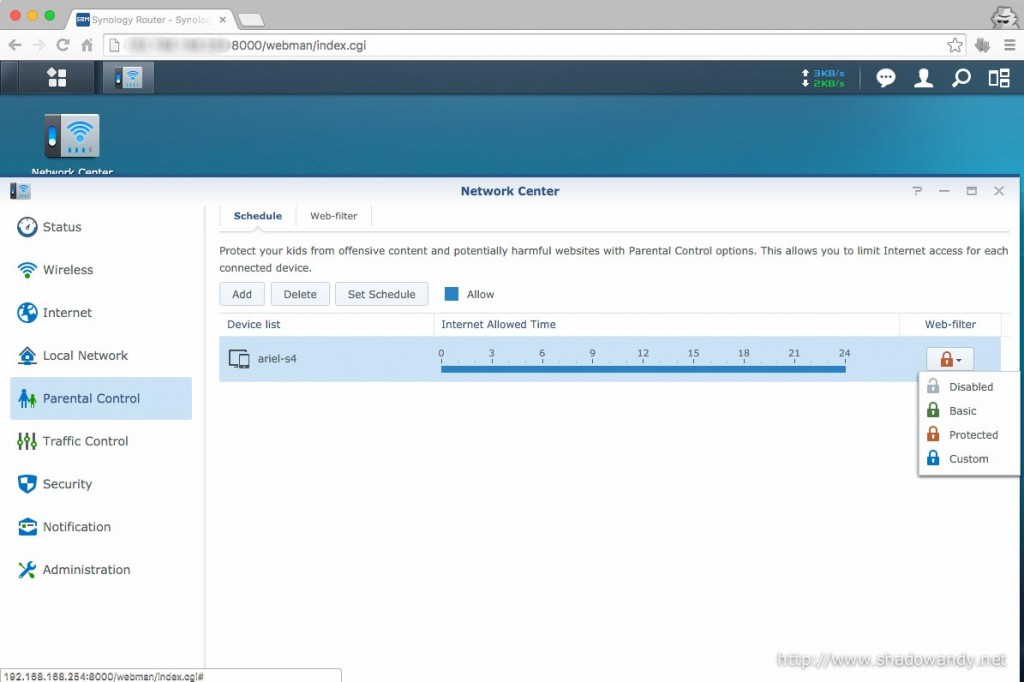This screenshot has width=1024, height=682.
Task: Open the widgets panel icon
Action: tap(998, 78)
